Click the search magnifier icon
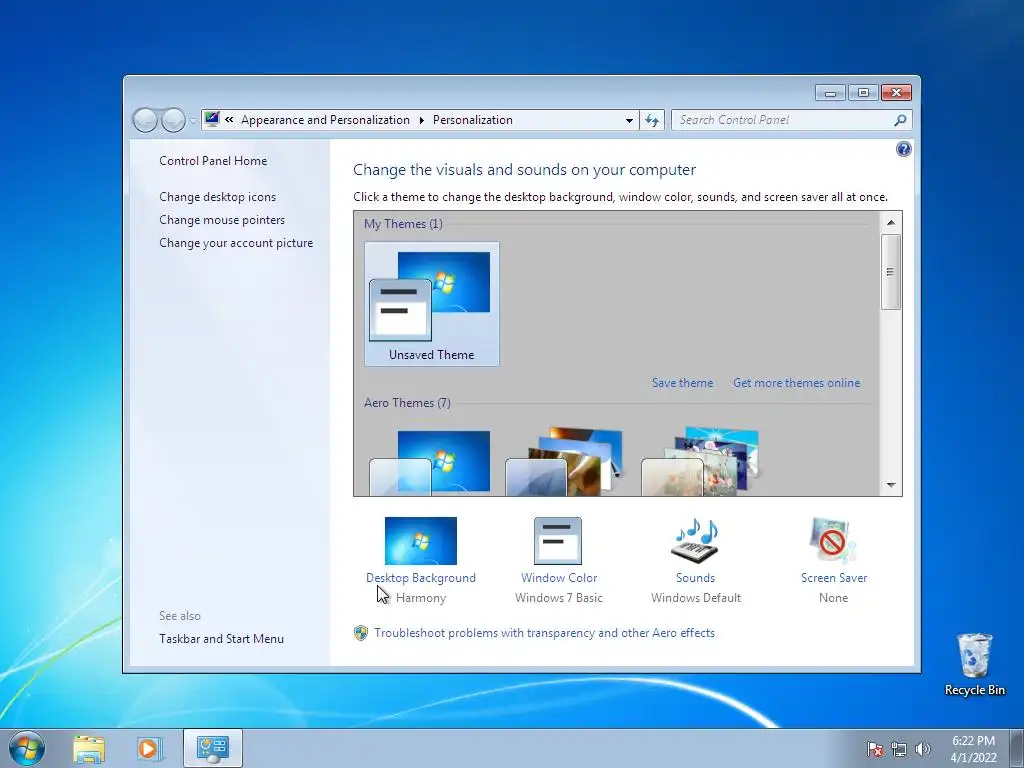This screenshot has height=768, width=1024. click(900, 120)
